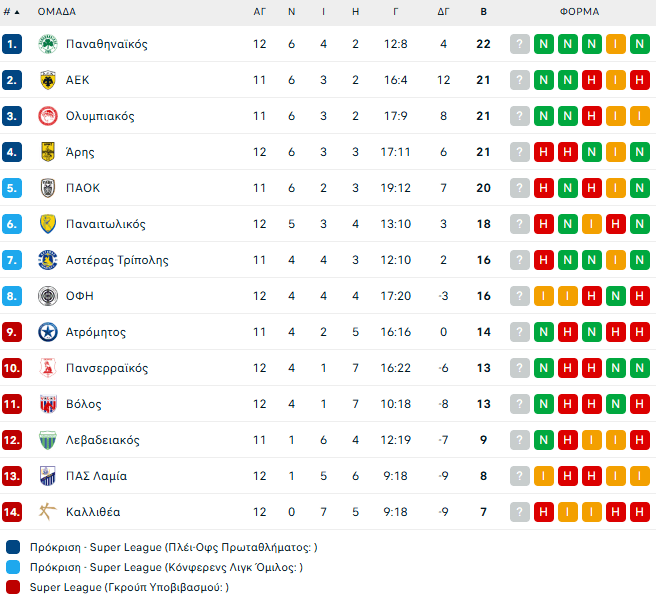
Task: Click the Ατρόμητος star crest icon
Action: pyautogui.click(x=47, y=332)
